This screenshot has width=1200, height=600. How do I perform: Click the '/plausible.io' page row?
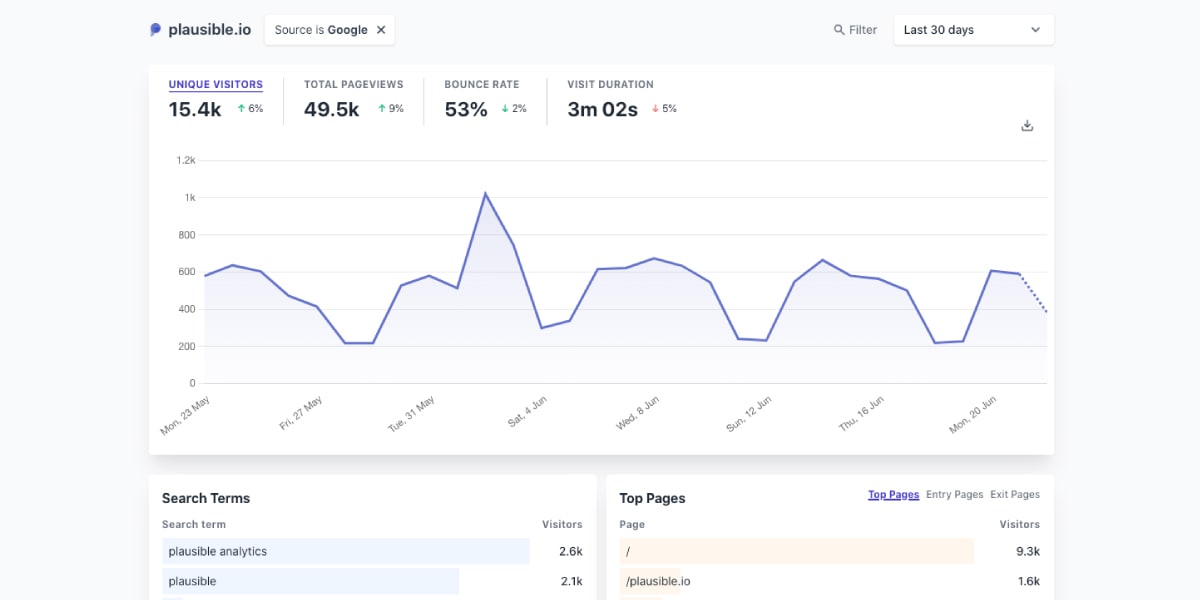coord(830,581)
